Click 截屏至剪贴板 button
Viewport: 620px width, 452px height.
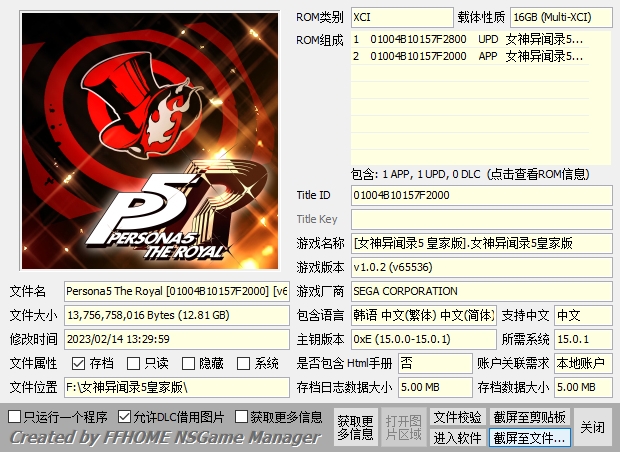click(529, 417)
